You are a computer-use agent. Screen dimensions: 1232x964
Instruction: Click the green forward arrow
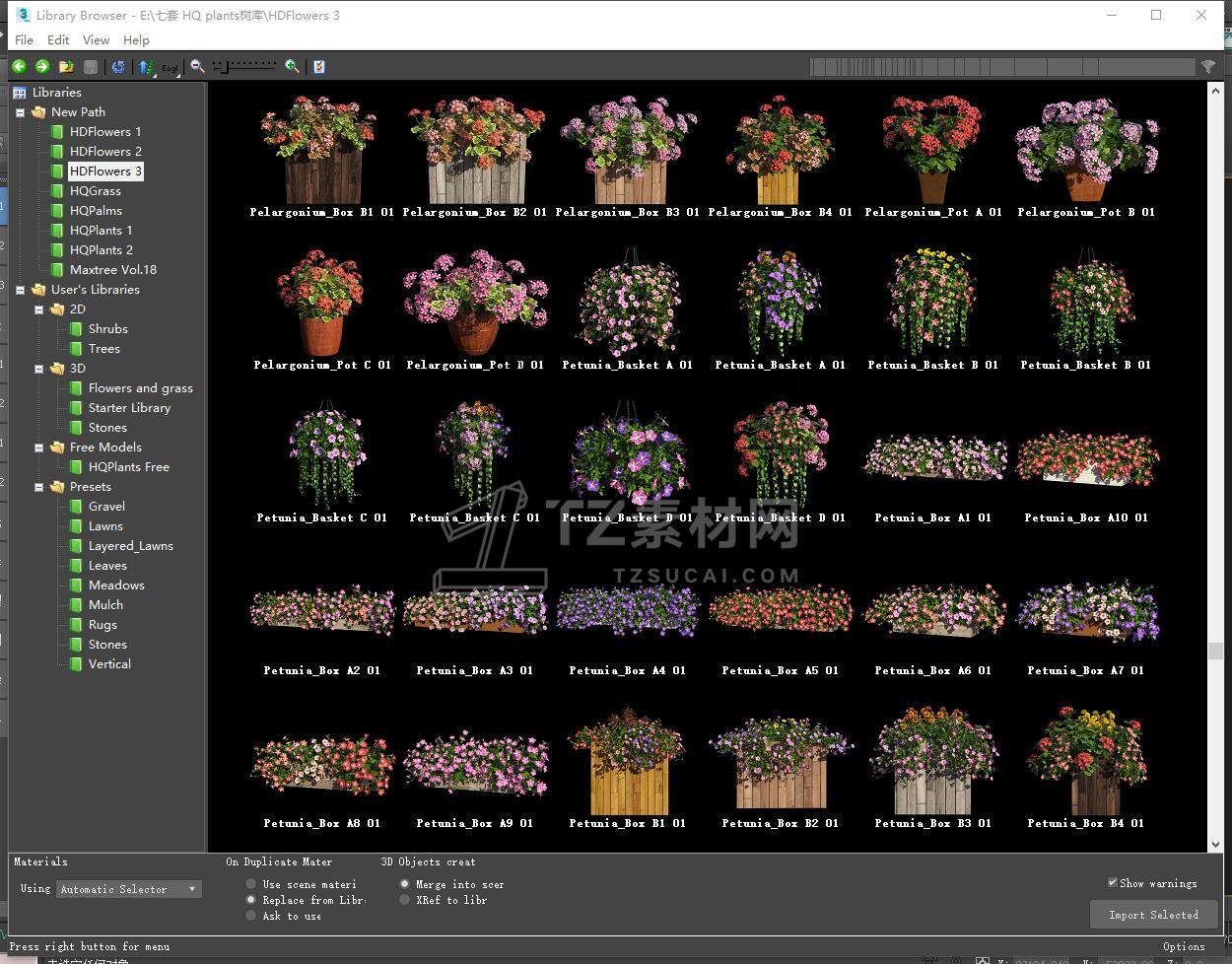click(42, 66)
